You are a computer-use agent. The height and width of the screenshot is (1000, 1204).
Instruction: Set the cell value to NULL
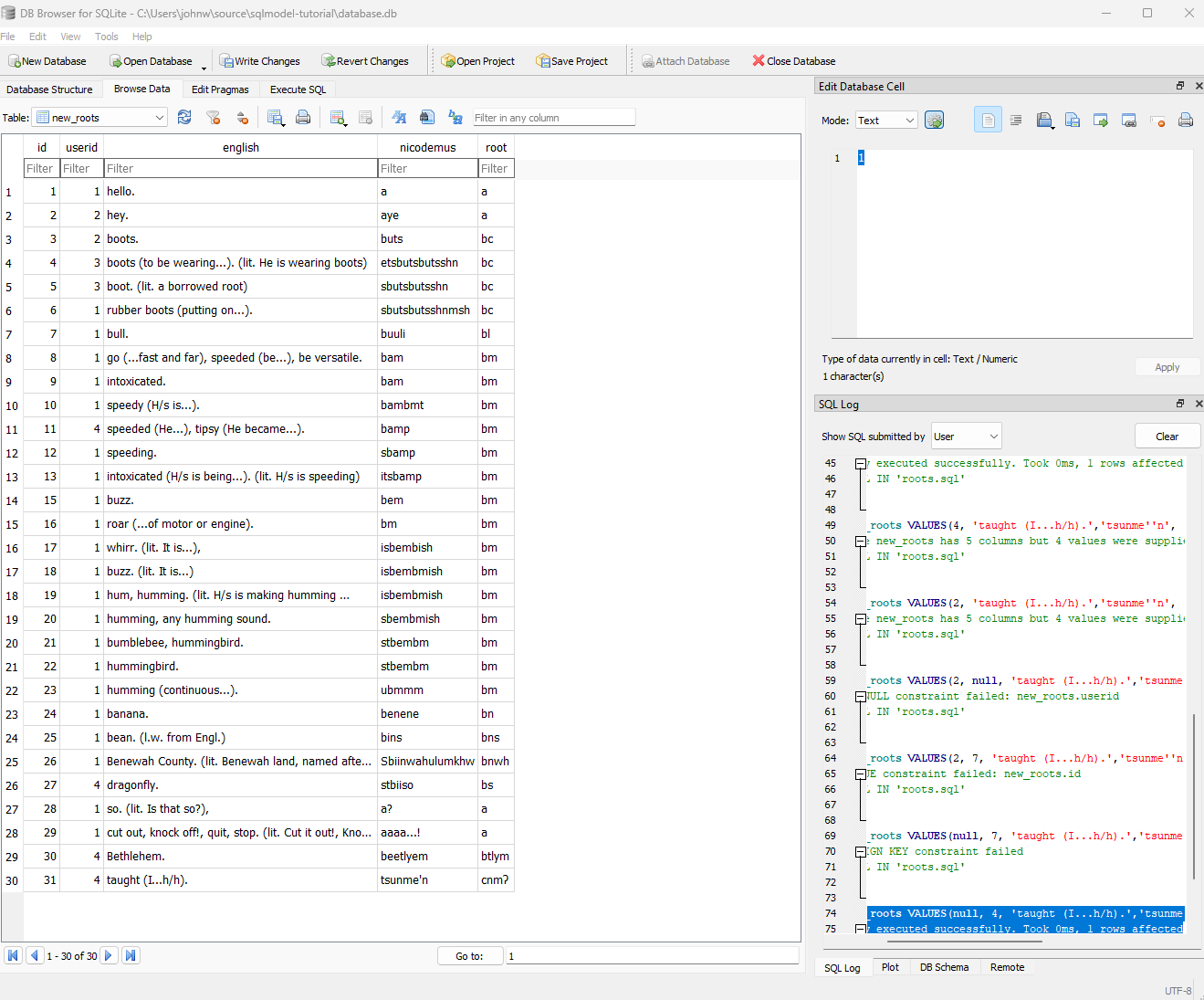coord(1157,120)
